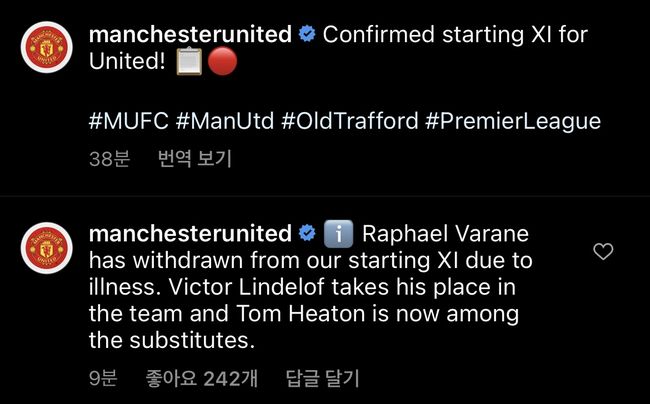The height and width of the screenshot is (404, 650).
Task: Click the blue info emoji in the comment
Action: tap(338, 234)
